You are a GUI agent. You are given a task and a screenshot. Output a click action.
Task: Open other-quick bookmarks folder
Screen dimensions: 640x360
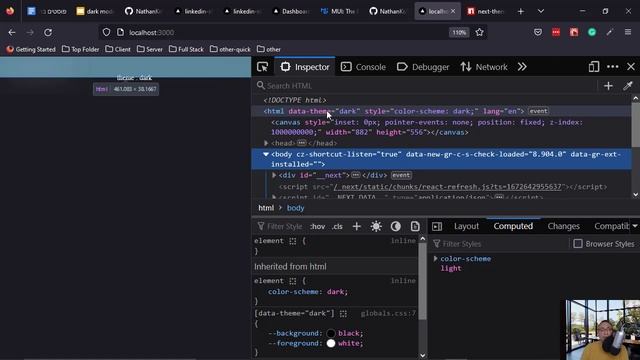tap(230, 49)
